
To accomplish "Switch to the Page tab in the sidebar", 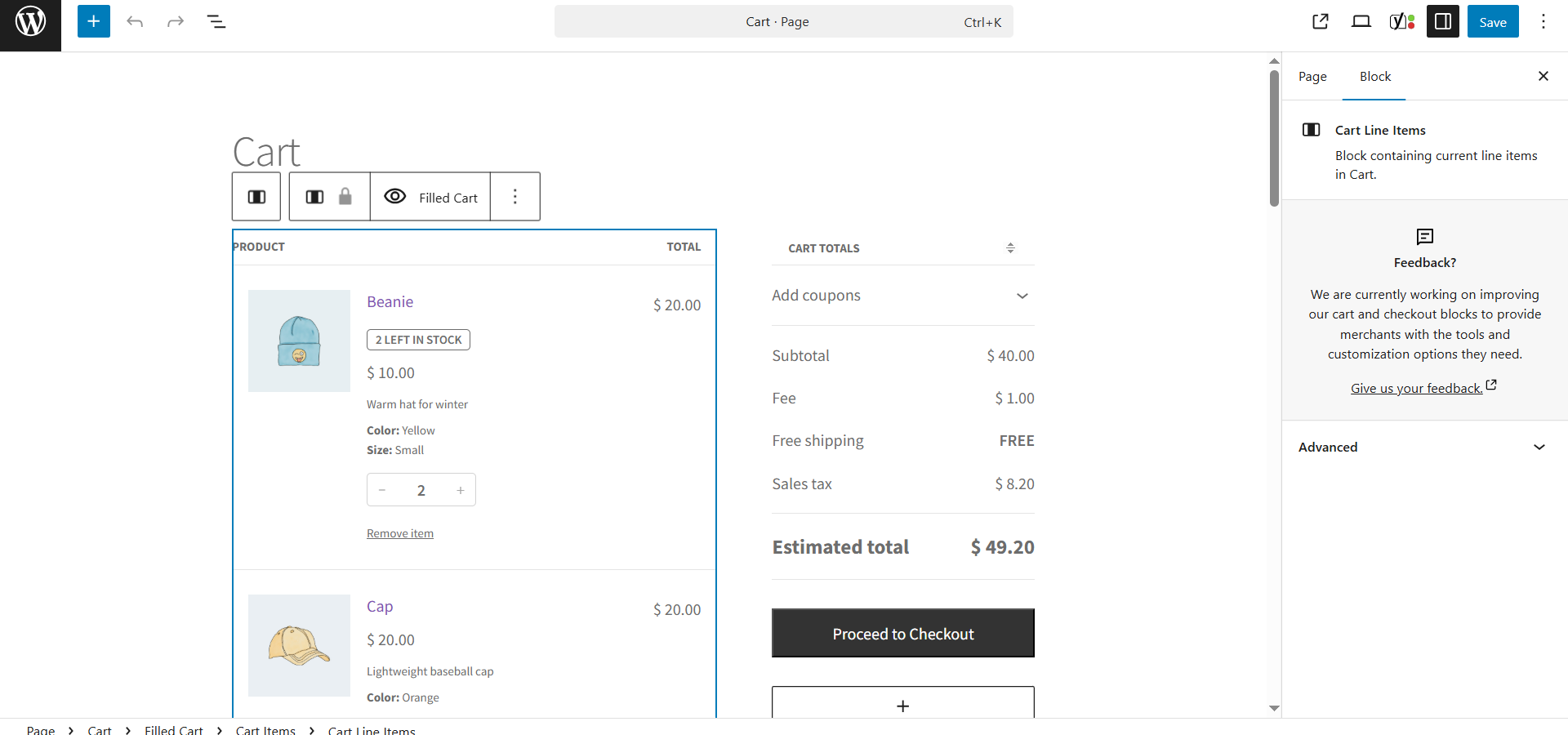I will (x=1312, y=76).
